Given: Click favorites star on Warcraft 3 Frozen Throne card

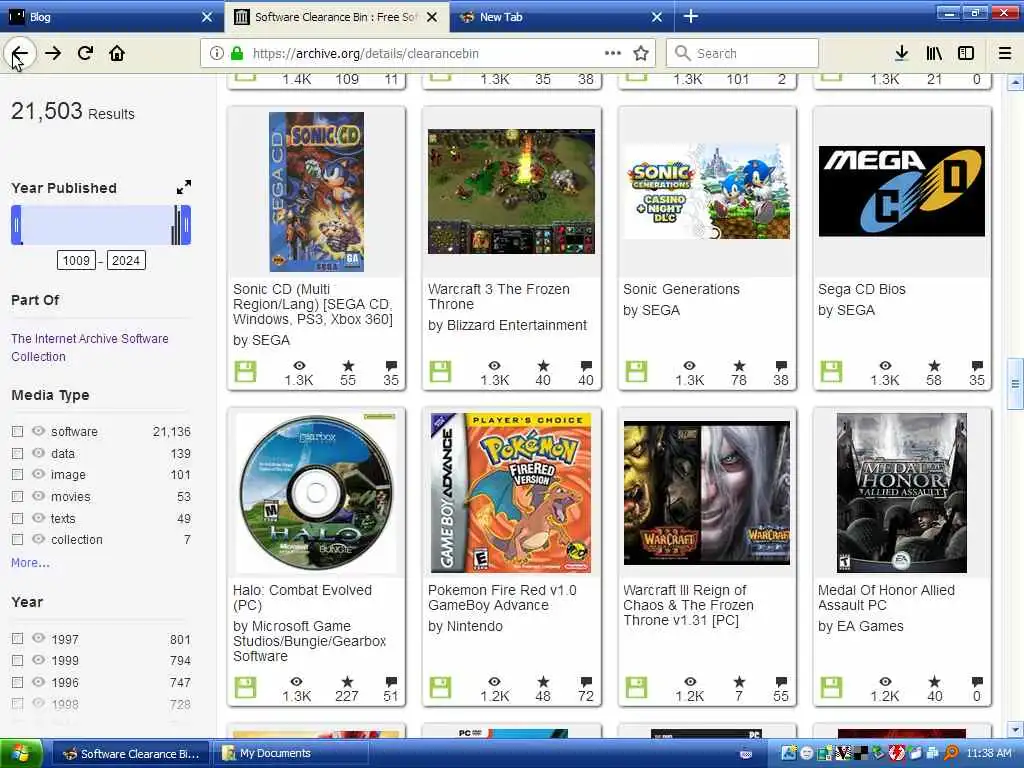Looking at the screenshot, I should click(543, 366).
